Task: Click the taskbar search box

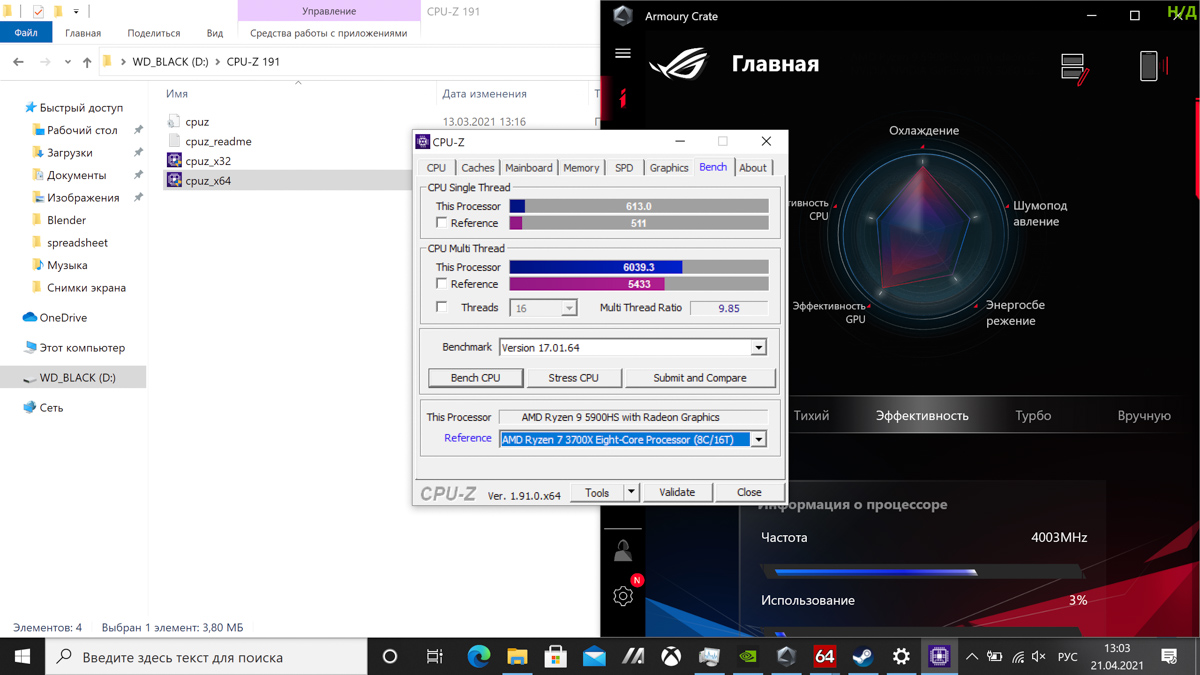Action: click(206, 657)
